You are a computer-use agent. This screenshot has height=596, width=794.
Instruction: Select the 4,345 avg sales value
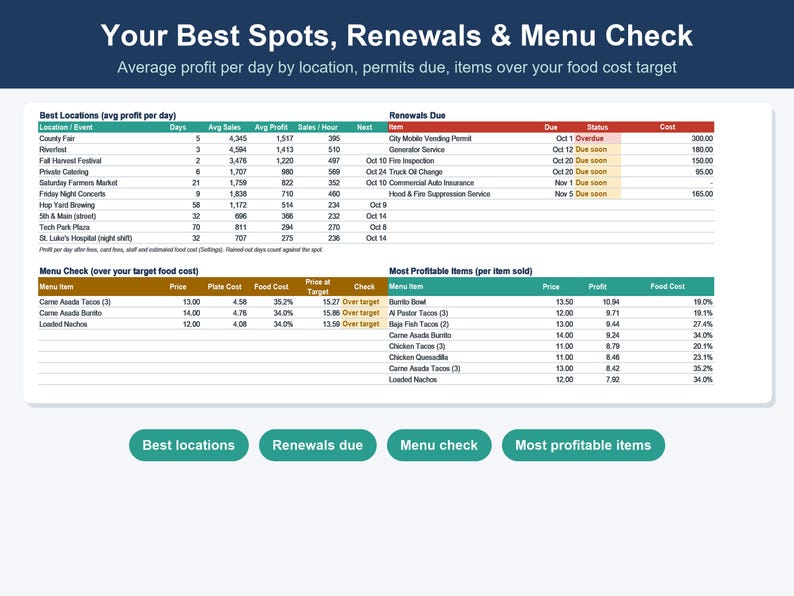tap(237, 138)
